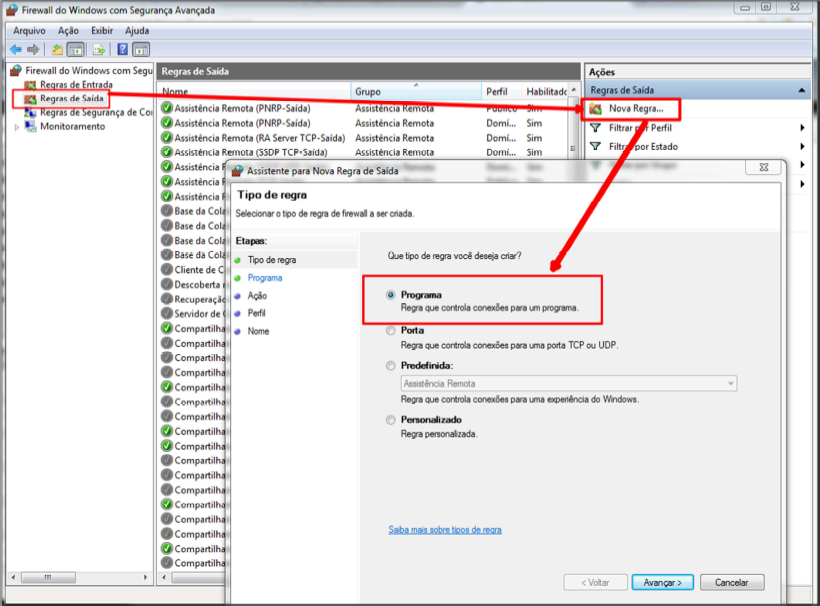Click the rules list scroll-up arrow

click(x=574, y=90)
